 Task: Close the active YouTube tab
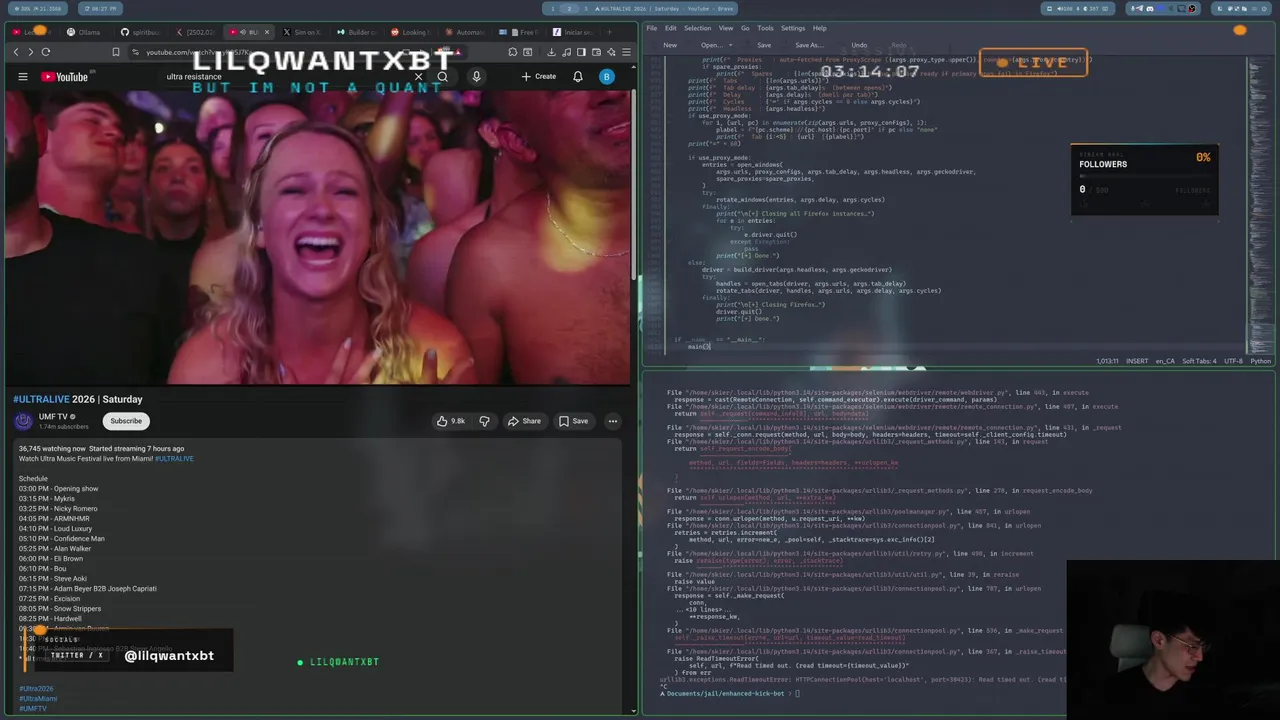pos(267,32)
